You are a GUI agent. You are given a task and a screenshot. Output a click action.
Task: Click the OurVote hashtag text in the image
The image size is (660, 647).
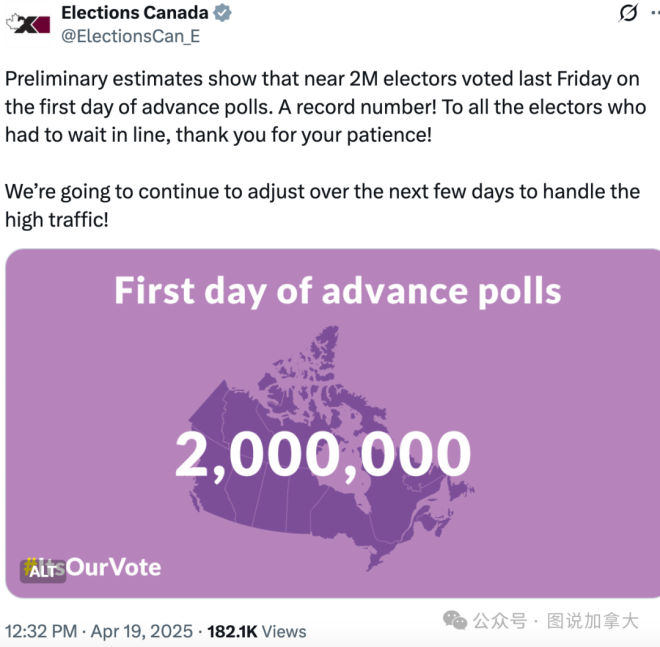(x=114, y=567)
